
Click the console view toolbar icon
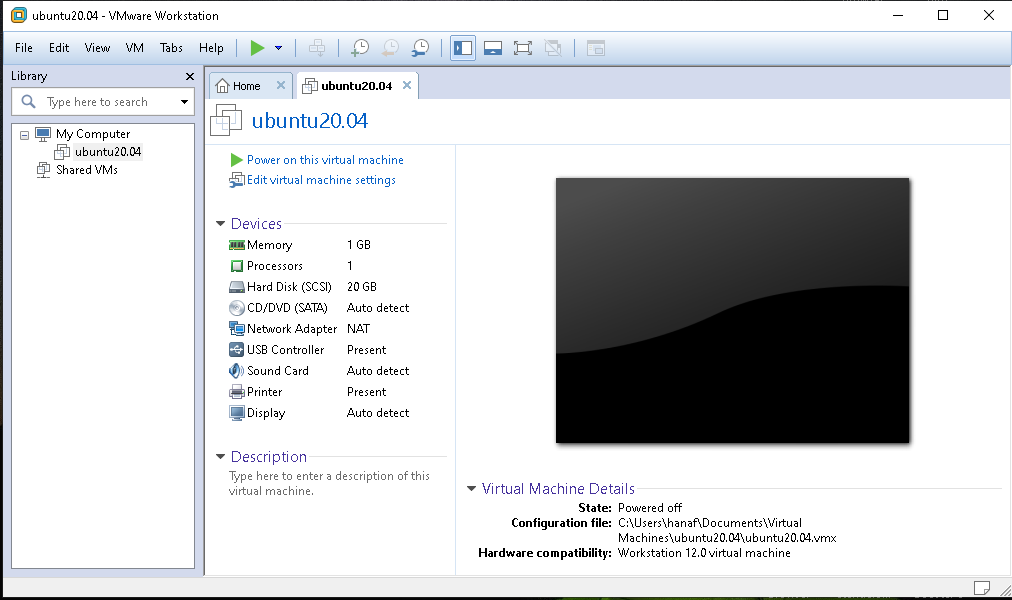coord(596,48)
